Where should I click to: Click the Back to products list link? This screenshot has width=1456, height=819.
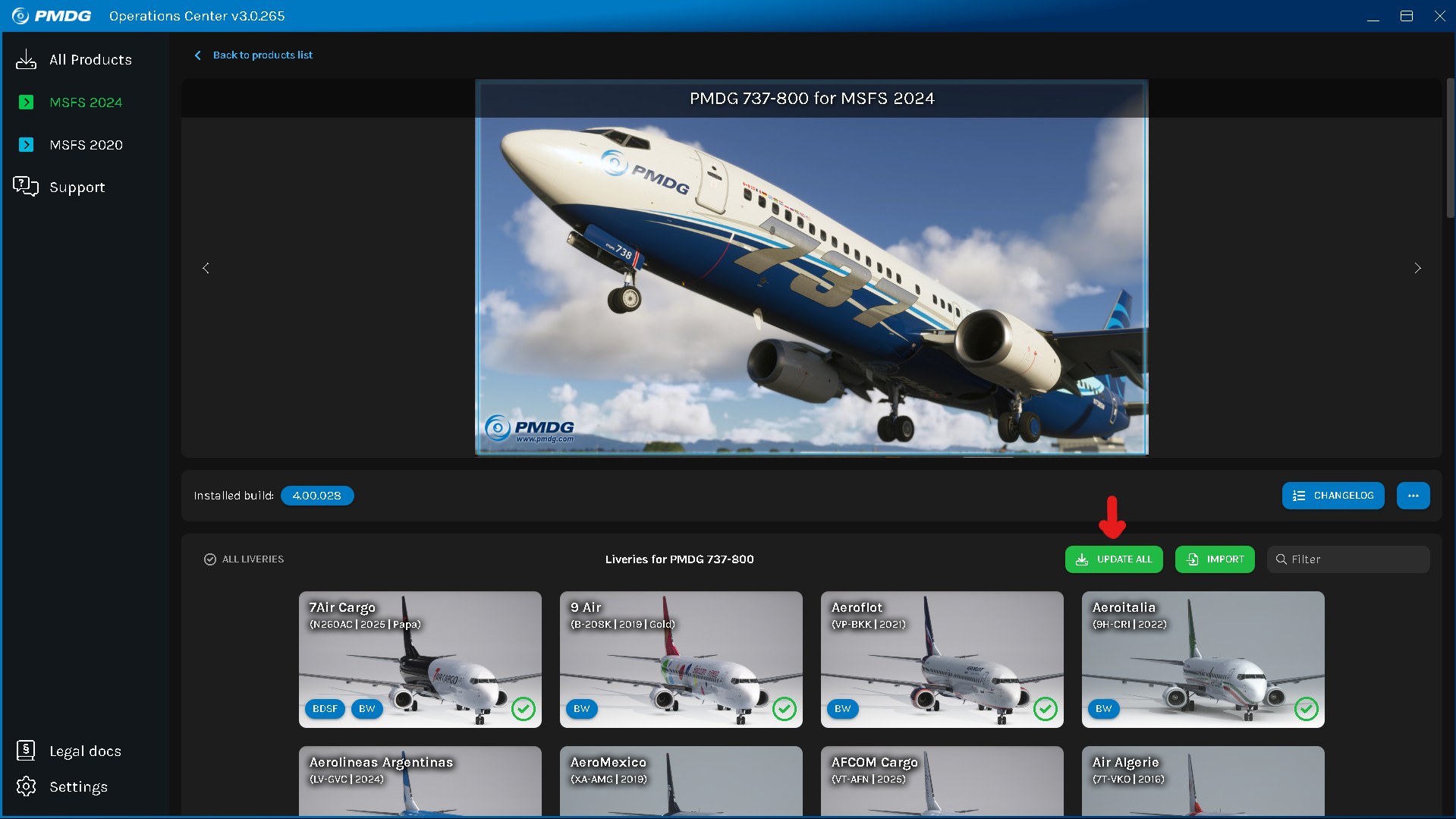[x=262, y=55]
